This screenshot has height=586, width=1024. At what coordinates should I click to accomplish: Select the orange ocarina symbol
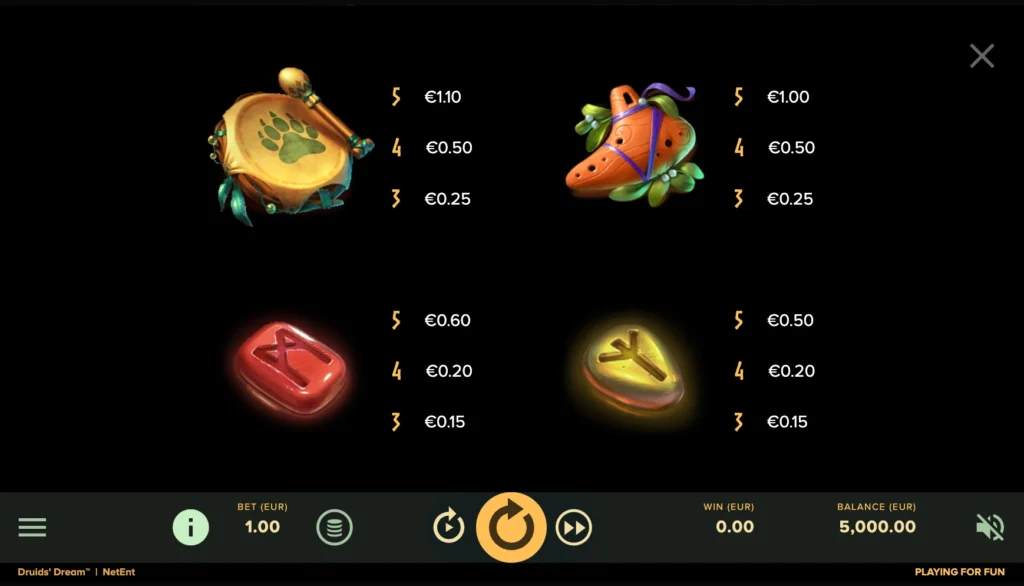pyautogui.click(x=635, y=144)
